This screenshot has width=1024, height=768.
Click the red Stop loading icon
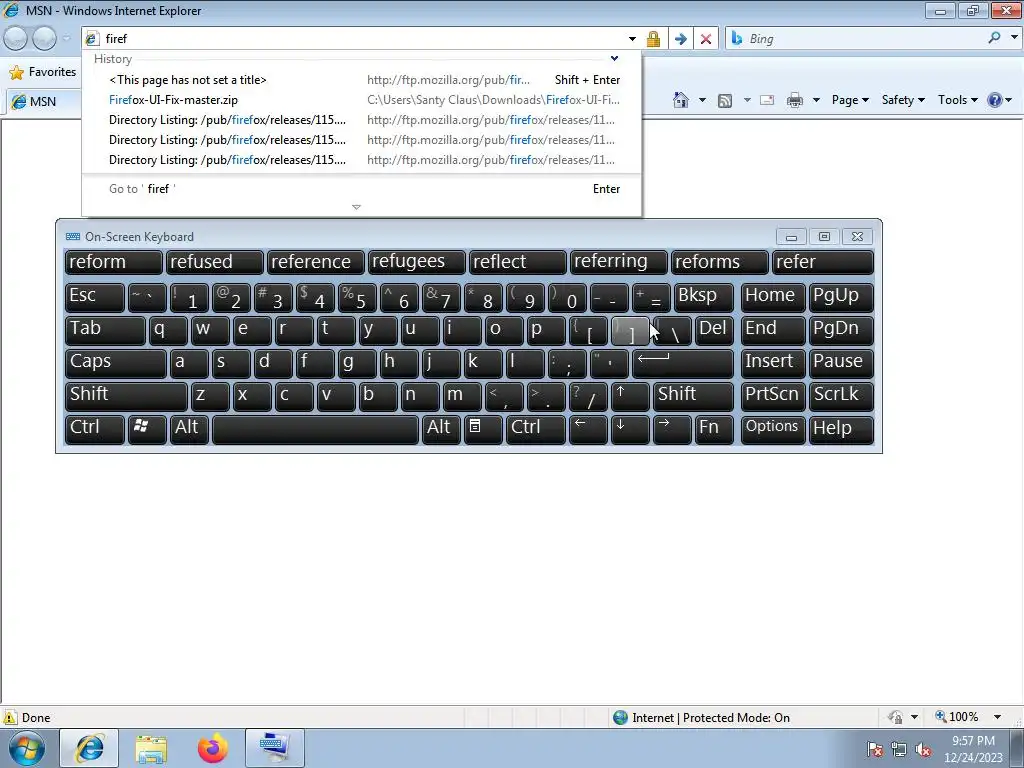click(706, 39)
